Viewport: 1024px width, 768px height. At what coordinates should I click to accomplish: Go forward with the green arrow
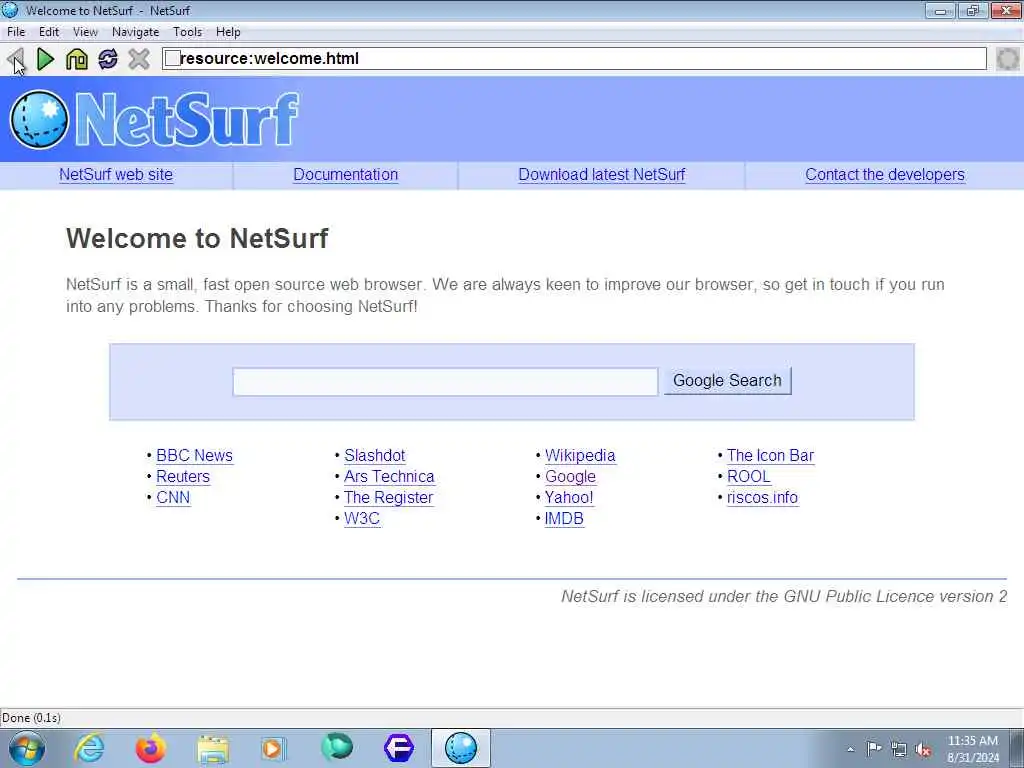(45, 59)
